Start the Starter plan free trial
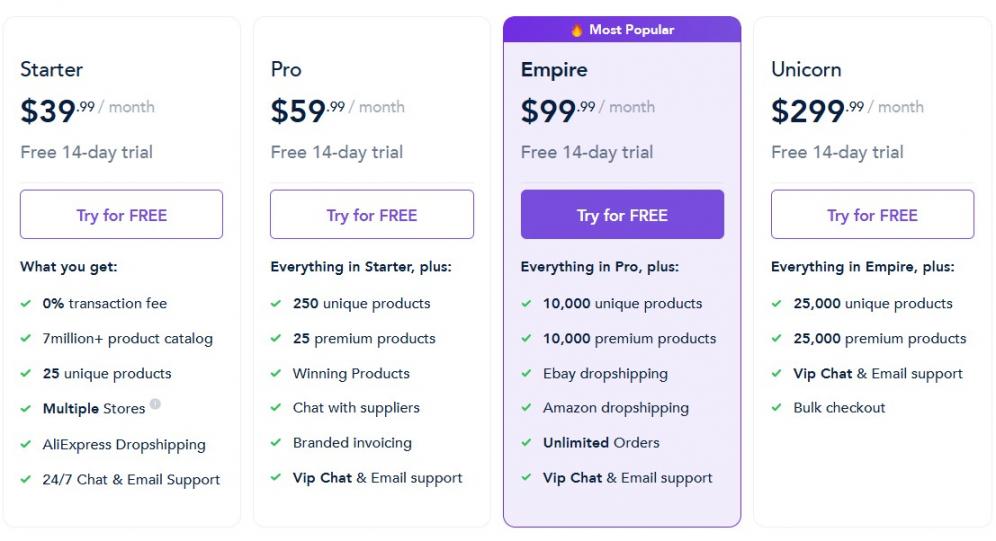996x541 pixels. point(121,215)
